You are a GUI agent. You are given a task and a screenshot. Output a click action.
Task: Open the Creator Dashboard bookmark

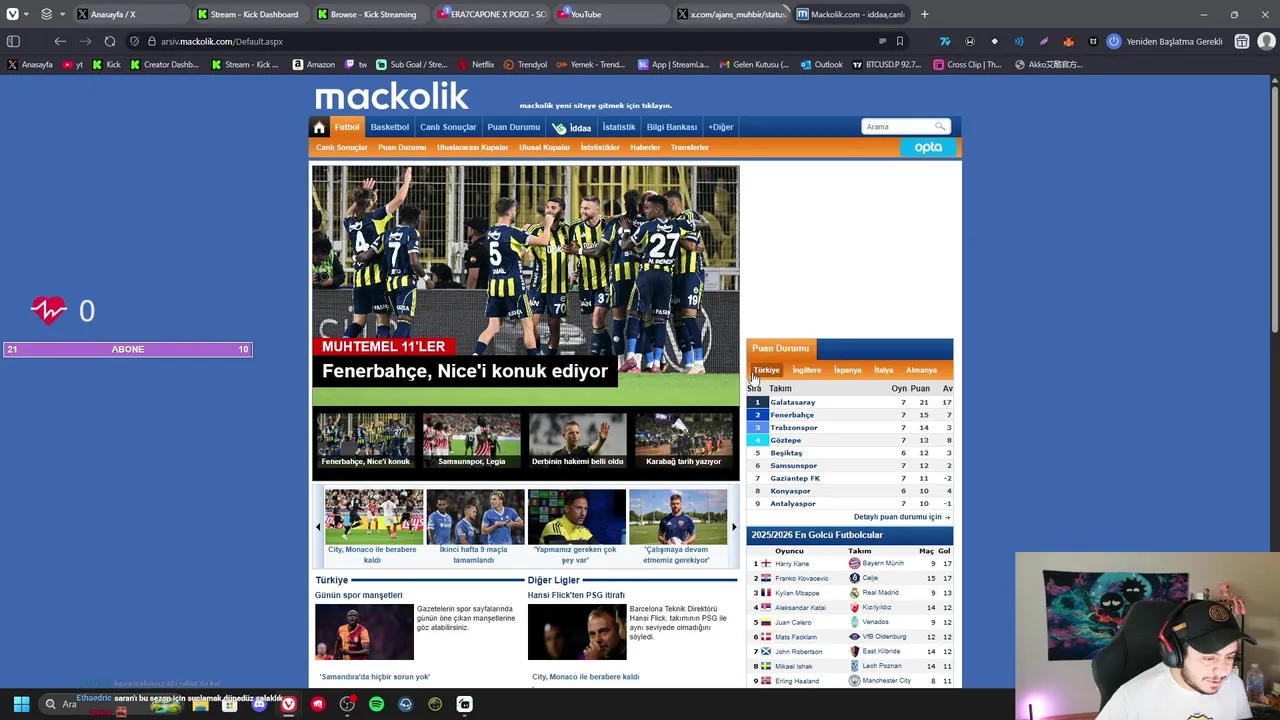click(x=164, y=64)
